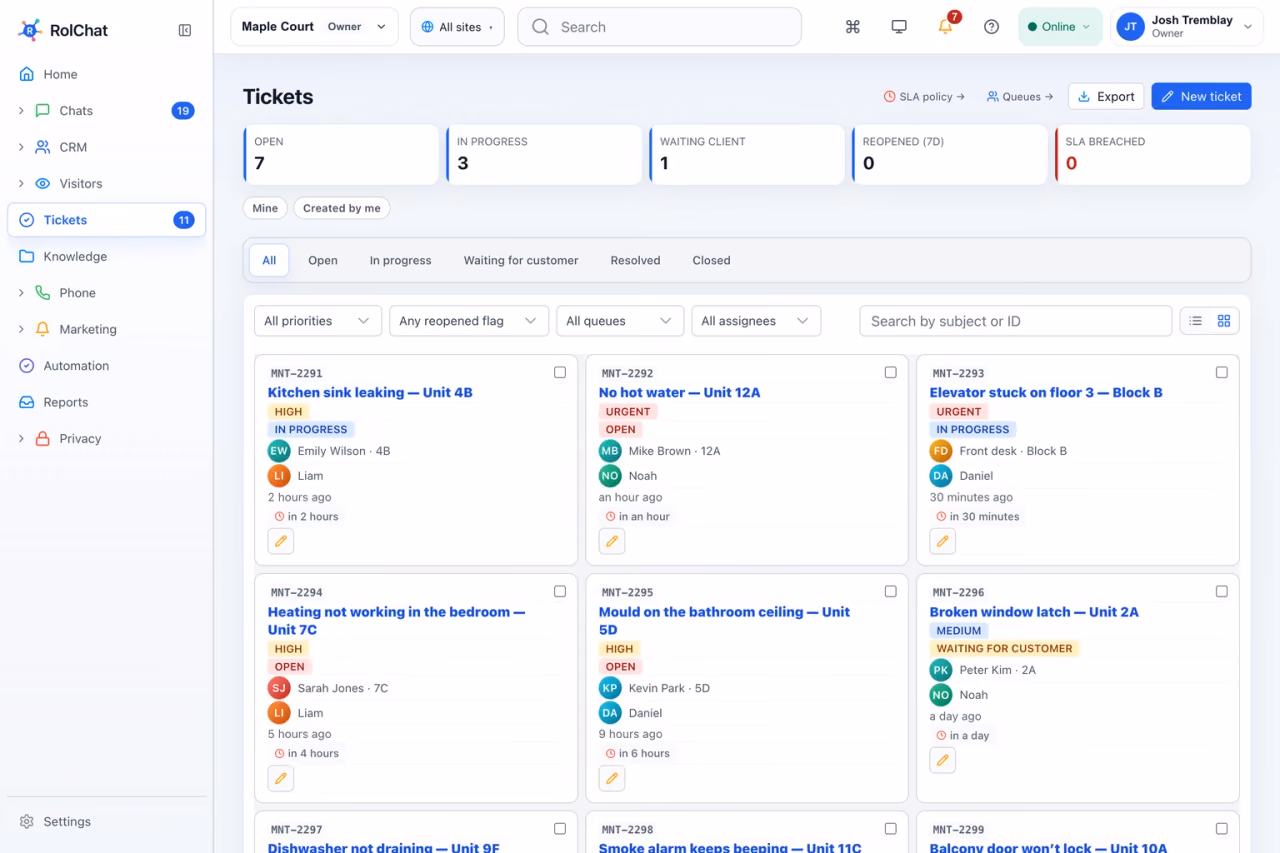
Task: Select checkbox on ticket MNT-2291
Action: click(560, 372)
